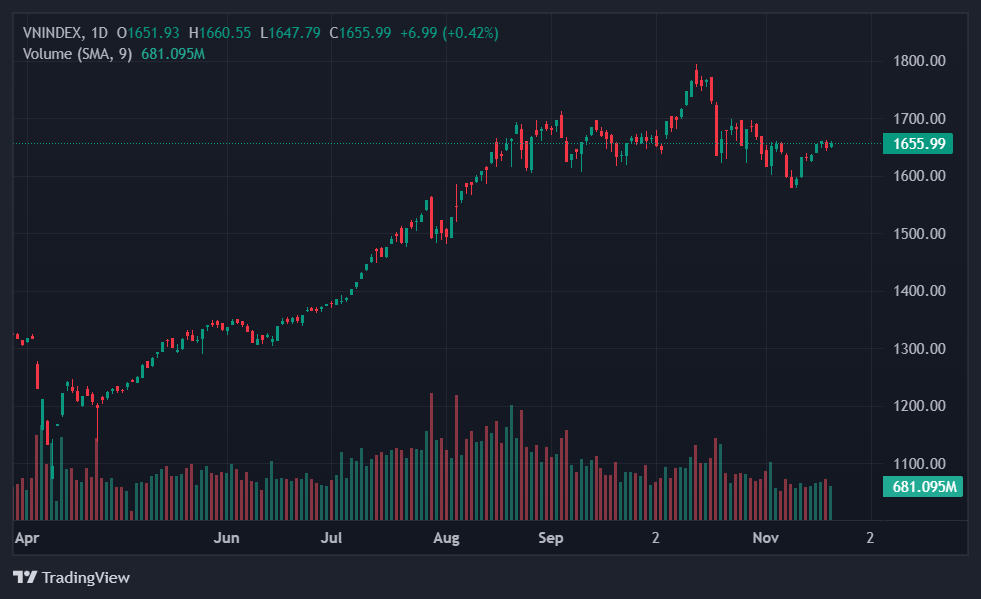
Task: Select the Apr label on time axis
Action: 26,538
